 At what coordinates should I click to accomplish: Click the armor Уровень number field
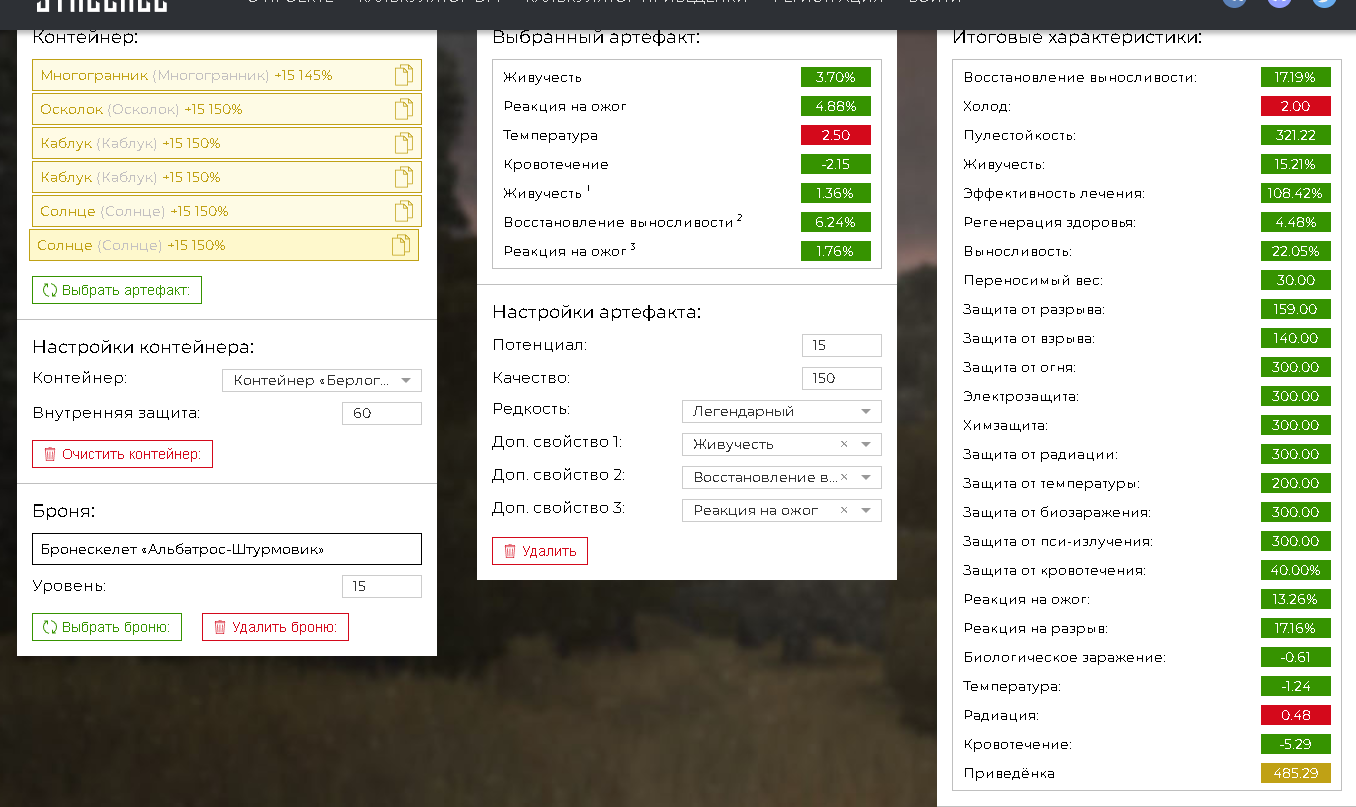point(381,586)
